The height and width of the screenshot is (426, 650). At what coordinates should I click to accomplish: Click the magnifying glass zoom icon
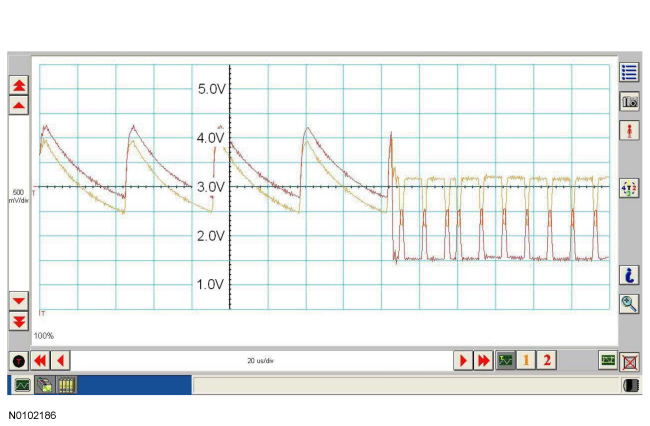(x=629, y=304)
